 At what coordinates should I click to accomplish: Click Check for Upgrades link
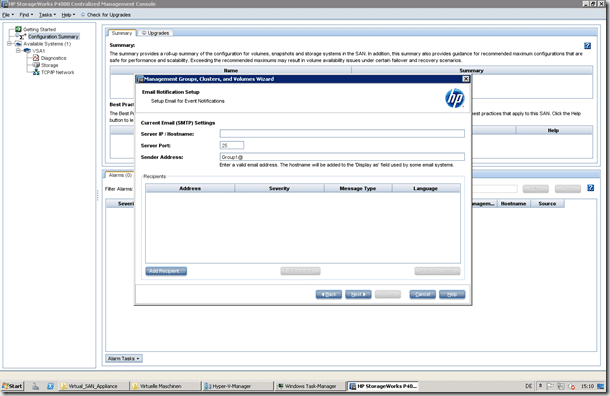tap(109, 15)
